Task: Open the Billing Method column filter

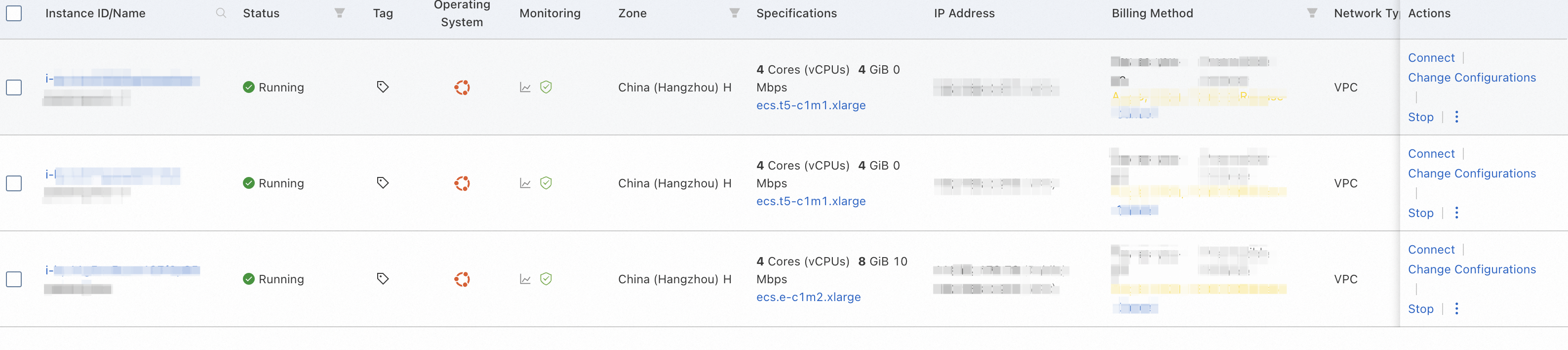Action: pyautogui.click(x=1312, y=13)
